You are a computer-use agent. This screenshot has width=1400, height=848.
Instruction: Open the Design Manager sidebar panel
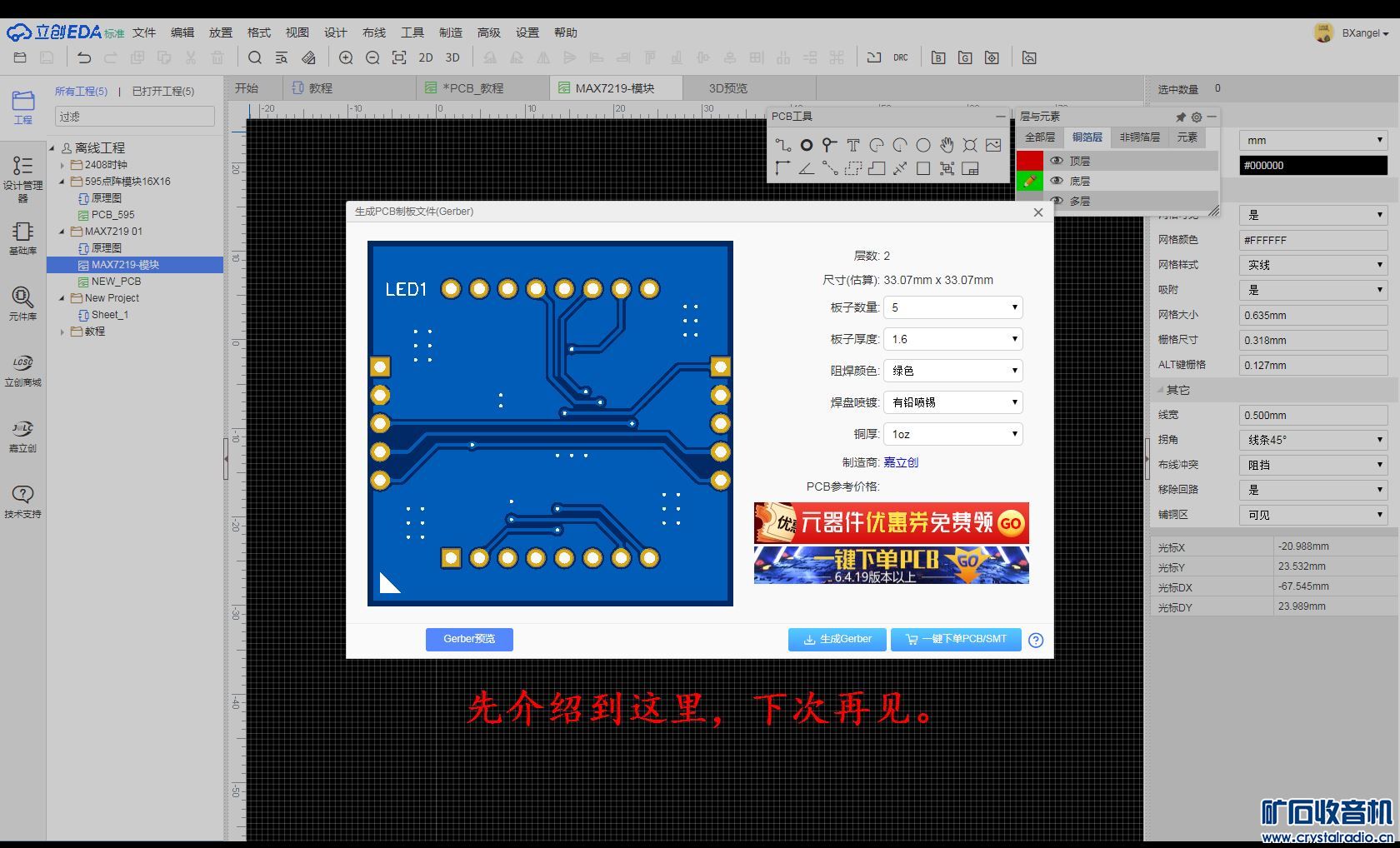pos(22,178)
